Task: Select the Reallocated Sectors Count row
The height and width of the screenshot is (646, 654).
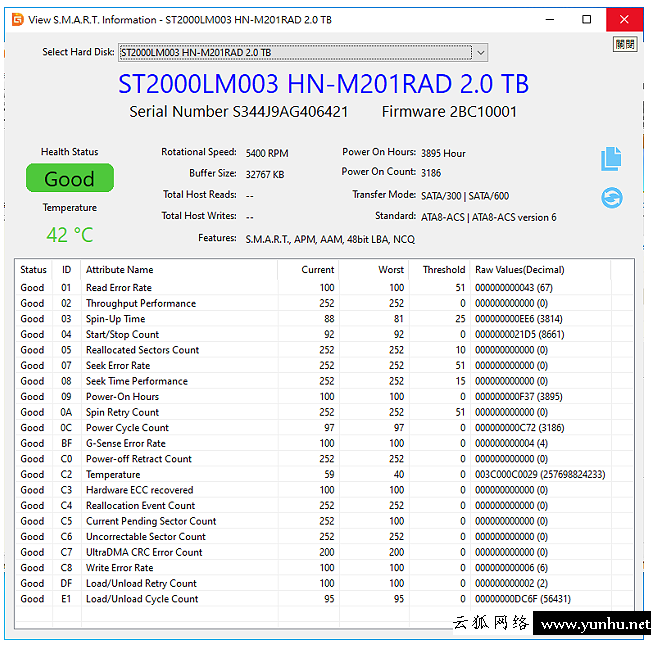Action: 324,350
